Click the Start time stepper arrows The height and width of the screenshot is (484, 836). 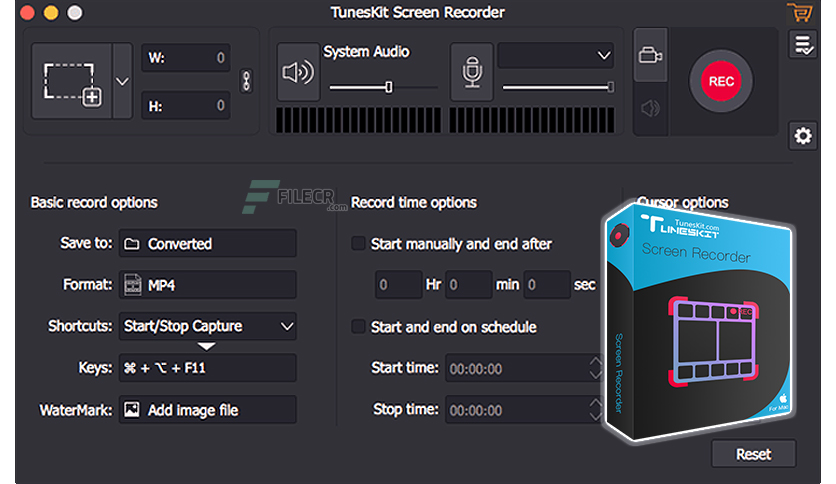[596, 368]
